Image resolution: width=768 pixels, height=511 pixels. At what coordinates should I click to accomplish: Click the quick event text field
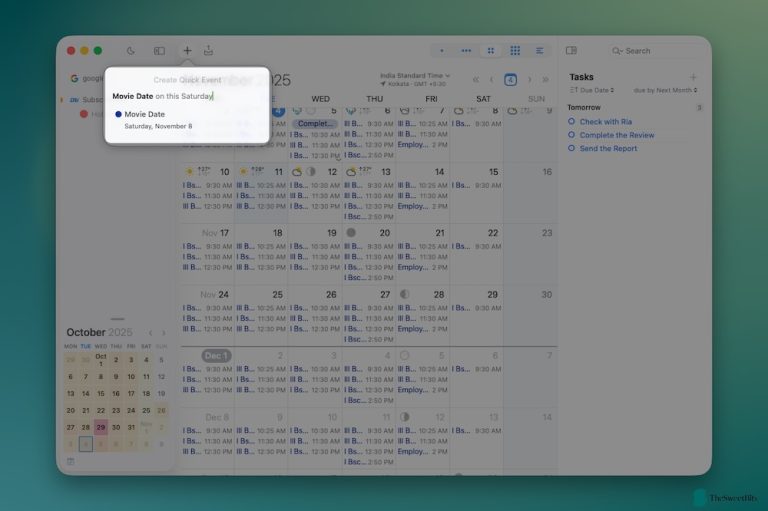(187, 96)
